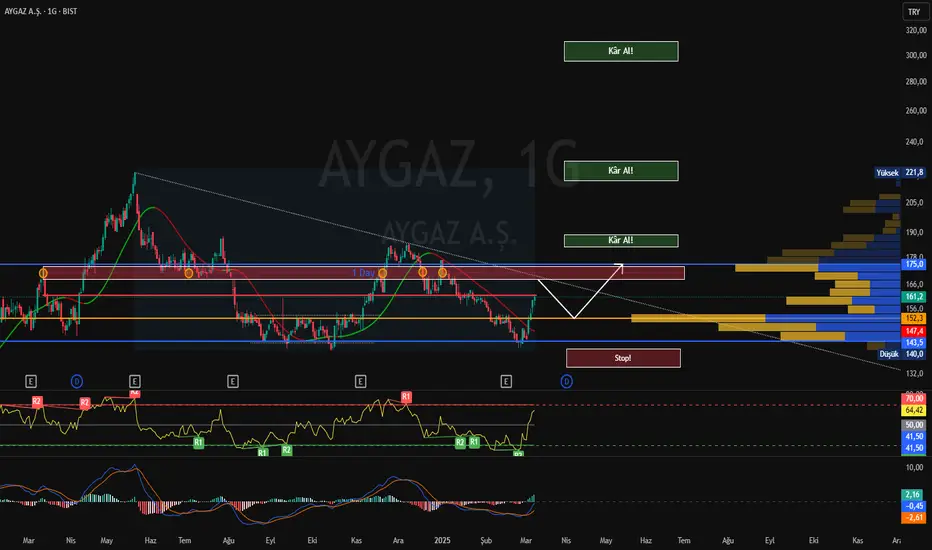932x550 pixels.
Task: Click the 260,00 price axis label
Action: [916, 111]
